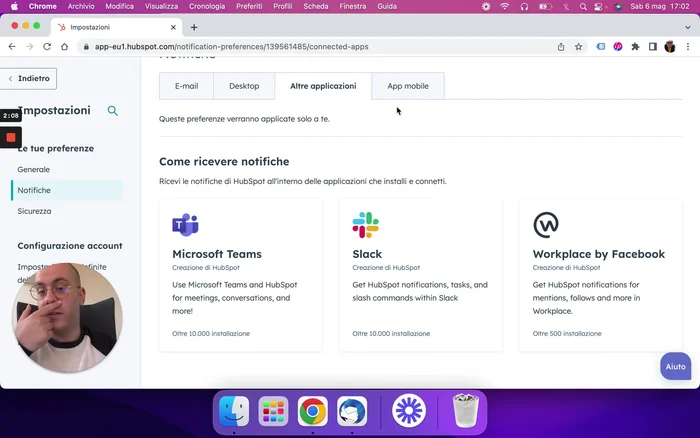Open the Finestra menu
Viewport: 700px width, 438px height.
(x=352, y=7)
